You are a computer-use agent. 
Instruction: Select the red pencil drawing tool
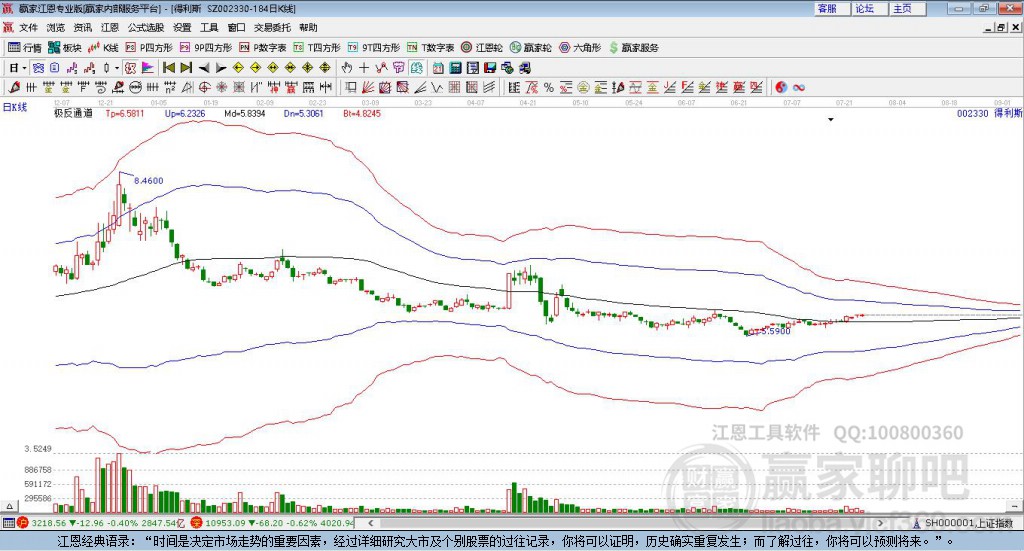(x=14, y=87)
